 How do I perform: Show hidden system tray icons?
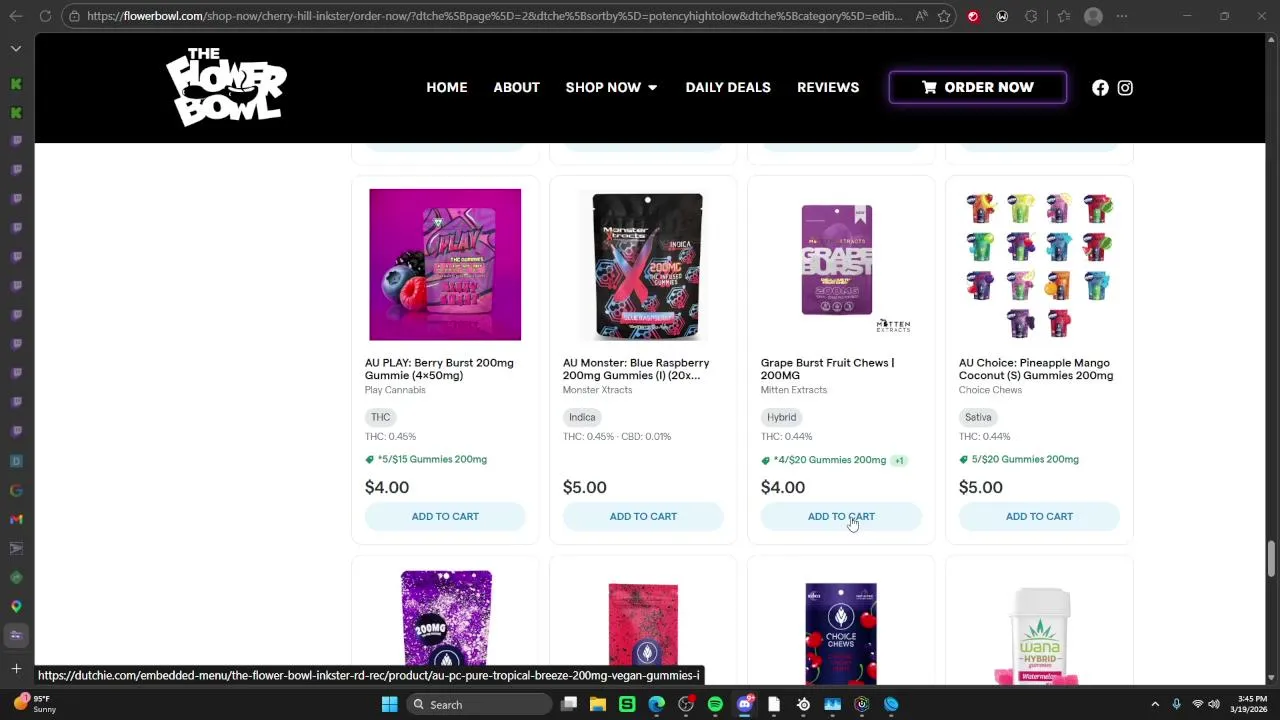pyautogui.click(x=1155, y=704)
